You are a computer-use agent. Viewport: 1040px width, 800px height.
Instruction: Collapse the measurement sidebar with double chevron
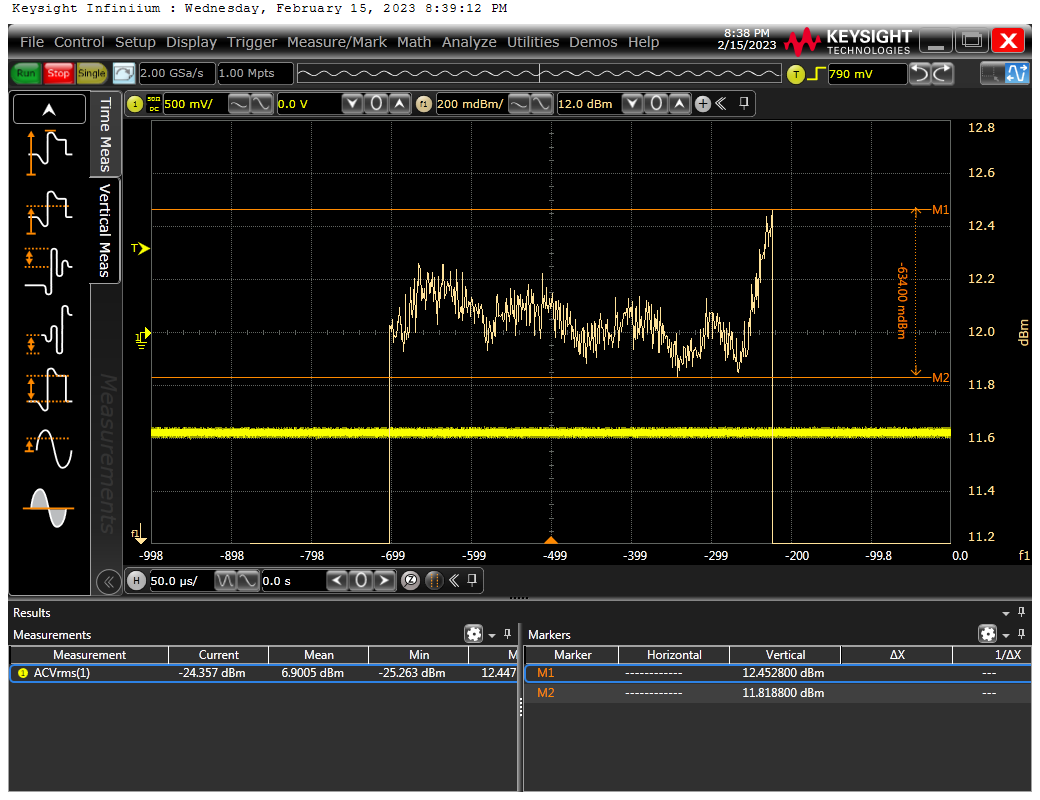pyautogui.click(x=107, y=581)
